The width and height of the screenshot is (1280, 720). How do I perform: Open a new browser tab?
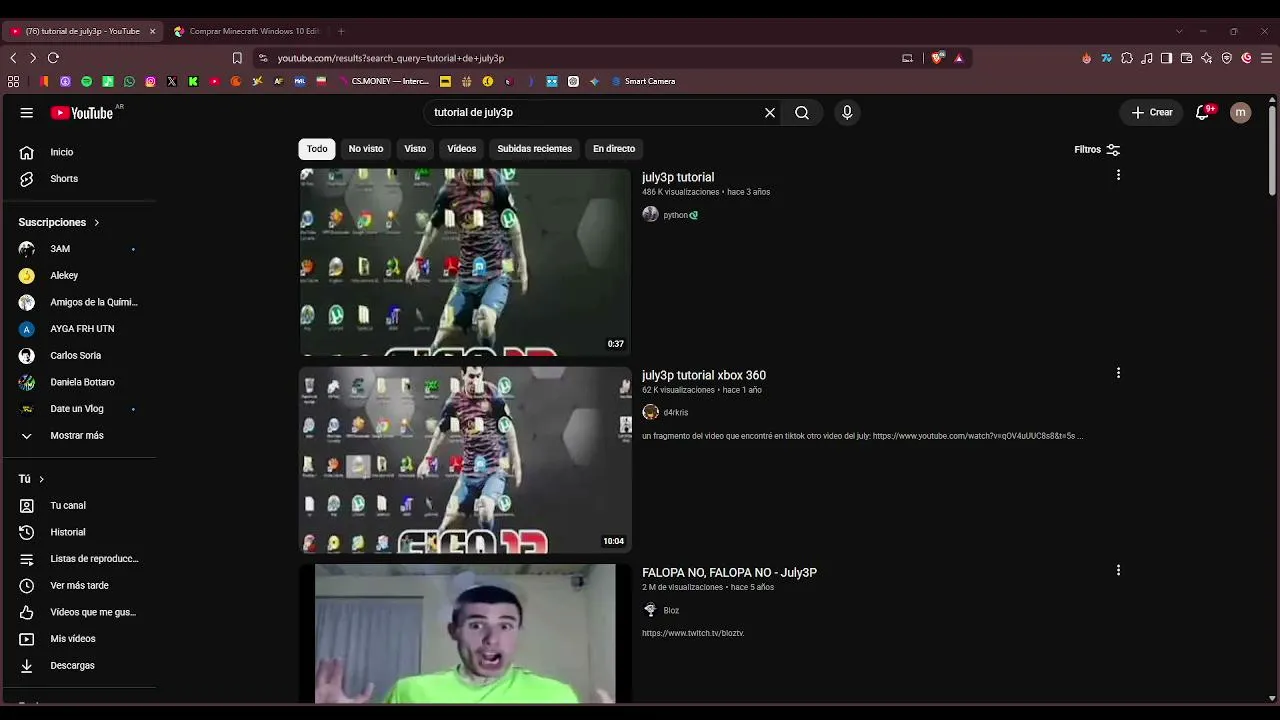point(341,31)
